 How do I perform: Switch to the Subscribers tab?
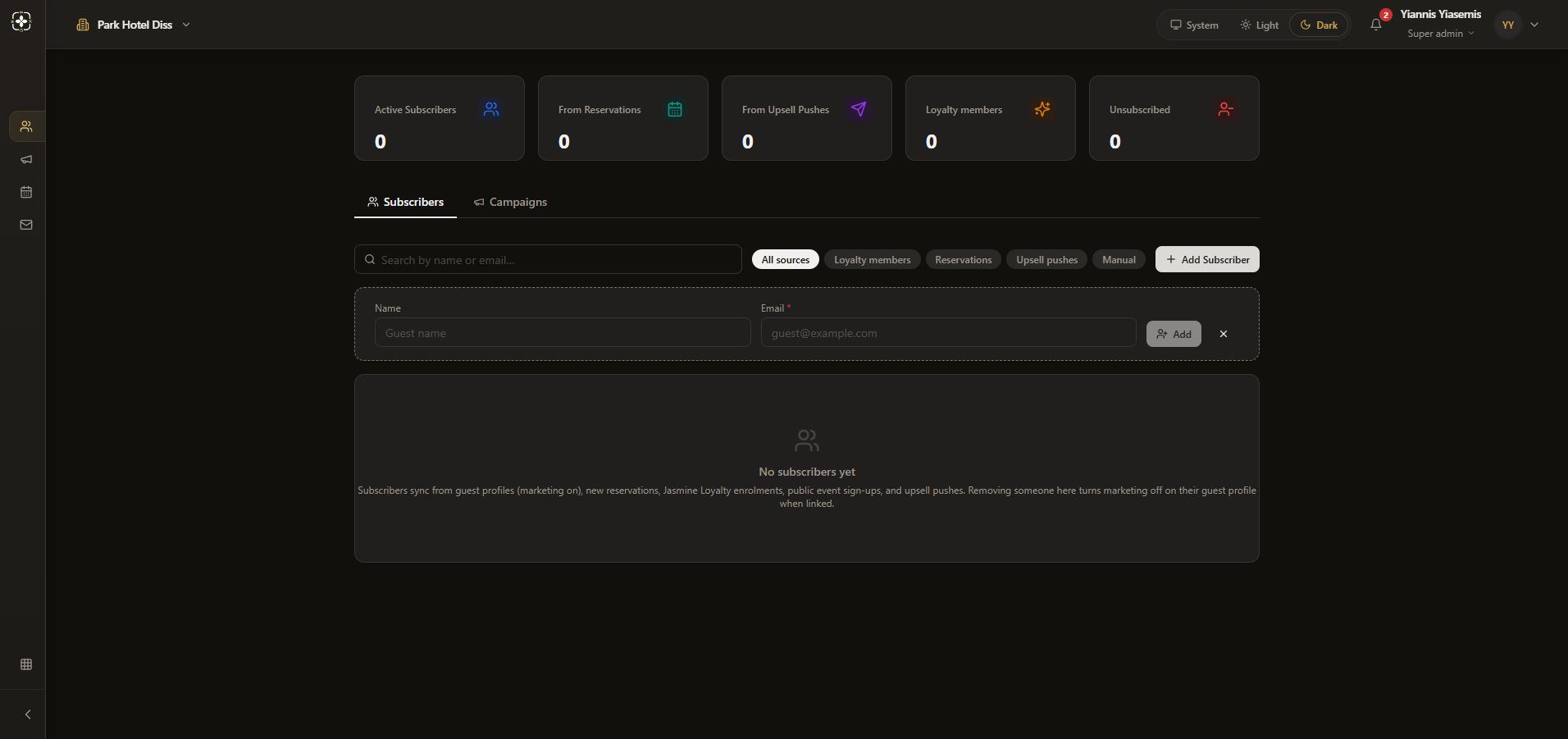[405, 202]
